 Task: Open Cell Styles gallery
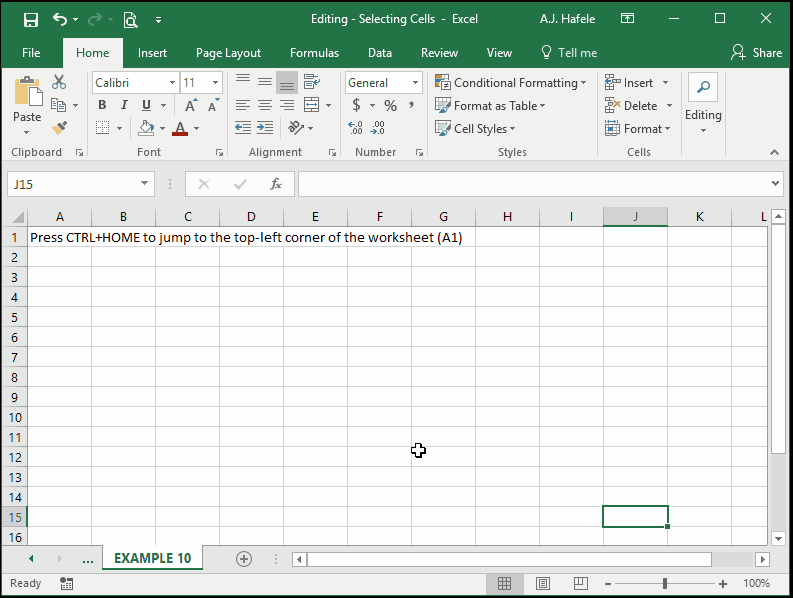[x=475, y=129]
